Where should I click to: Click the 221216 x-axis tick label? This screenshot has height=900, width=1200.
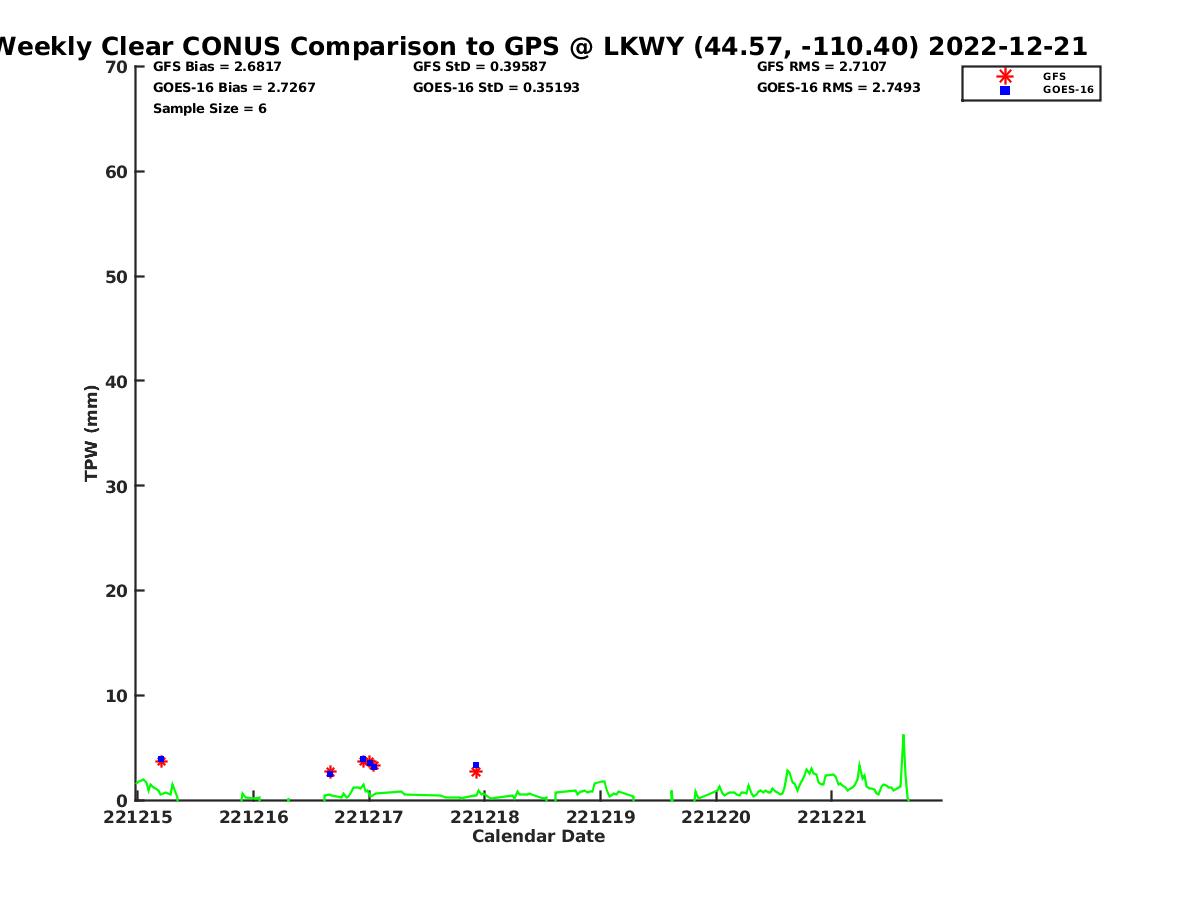[253, 818]
